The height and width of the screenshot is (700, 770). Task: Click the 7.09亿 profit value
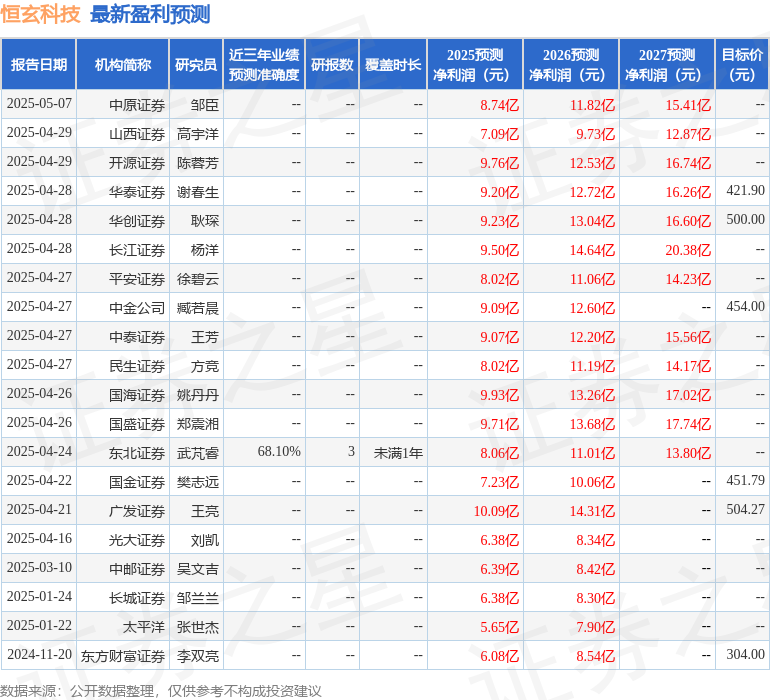[x=499, y=134]
